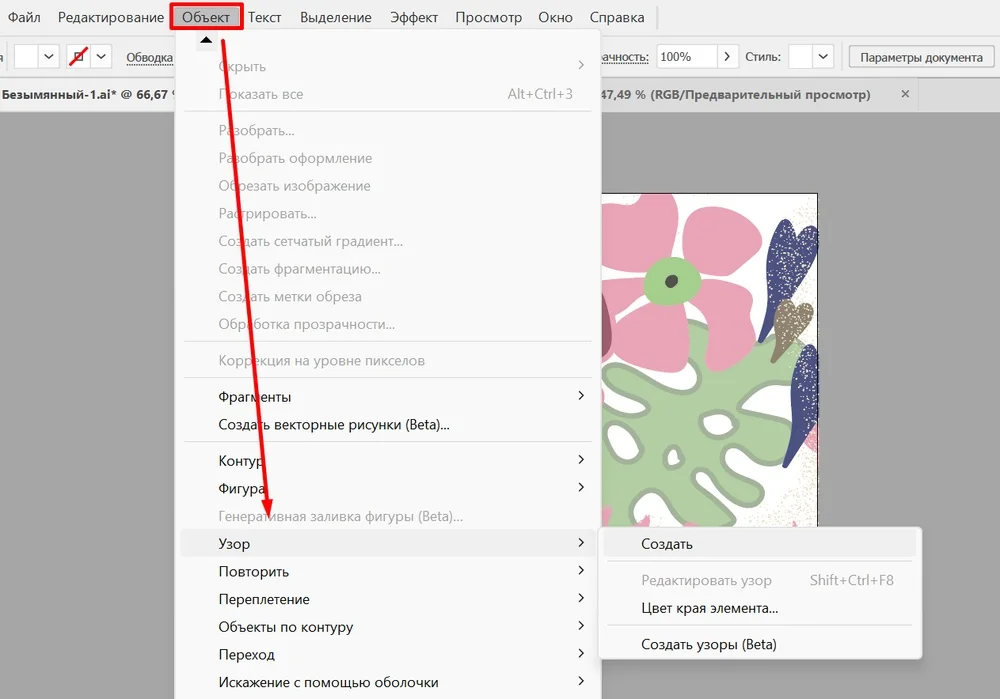
Task: Open the Искажение с помощью оболочки submenu
Action: (328, 682)
